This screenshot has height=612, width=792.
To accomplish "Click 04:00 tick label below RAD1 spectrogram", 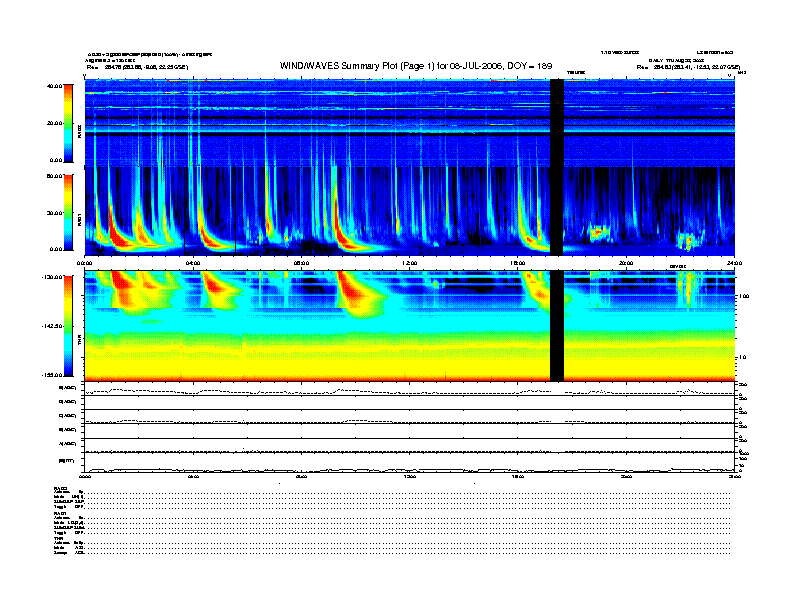I will pos(193,263).
